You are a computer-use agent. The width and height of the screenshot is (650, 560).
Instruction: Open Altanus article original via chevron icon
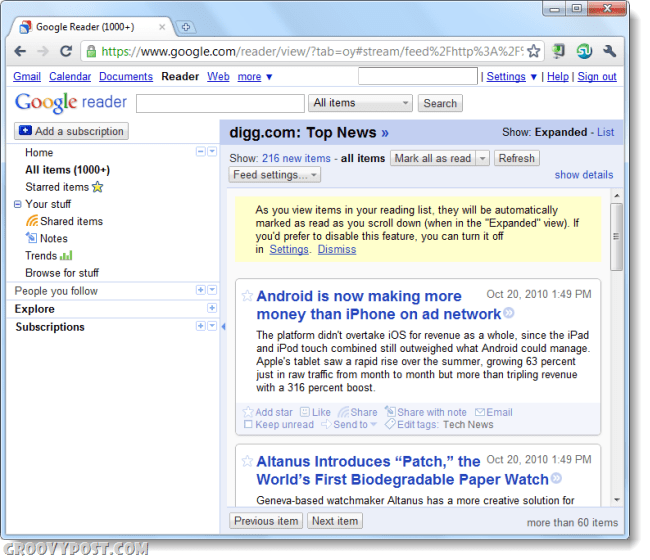pos(556,478)
